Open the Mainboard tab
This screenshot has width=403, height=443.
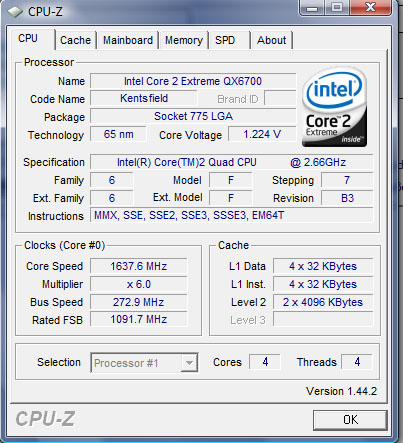(x=128, y=40)
